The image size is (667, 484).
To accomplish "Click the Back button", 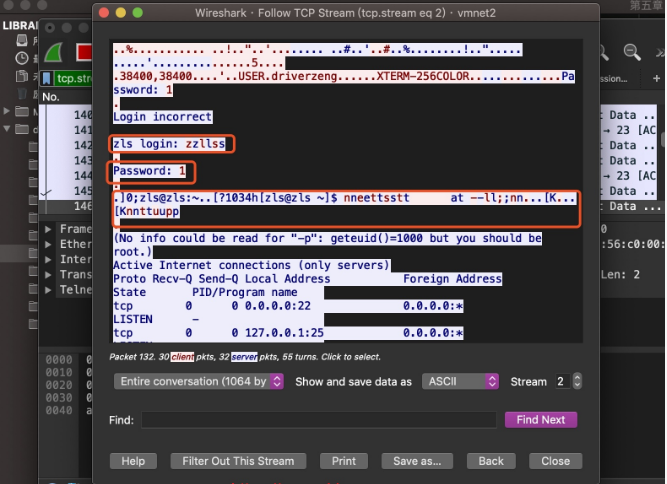I will tap(491, 461).
